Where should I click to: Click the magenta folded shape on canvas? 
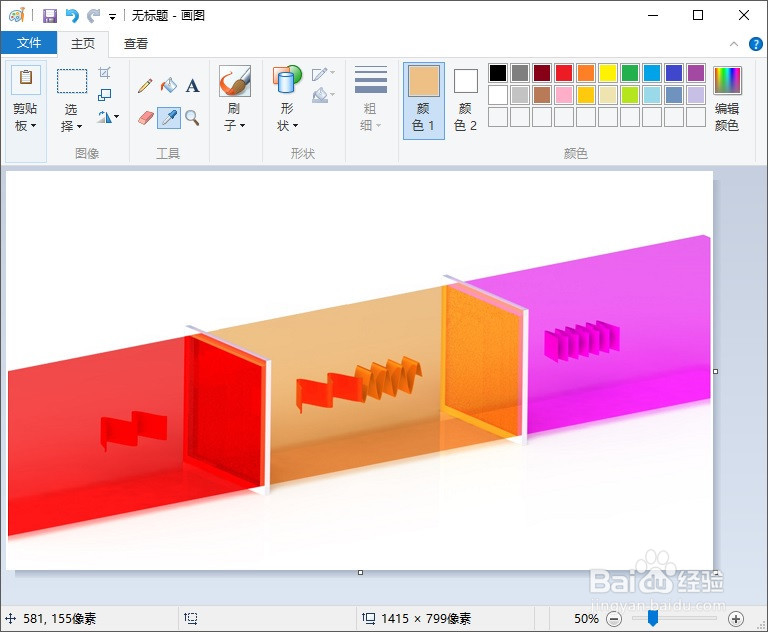tap(582, 340)
